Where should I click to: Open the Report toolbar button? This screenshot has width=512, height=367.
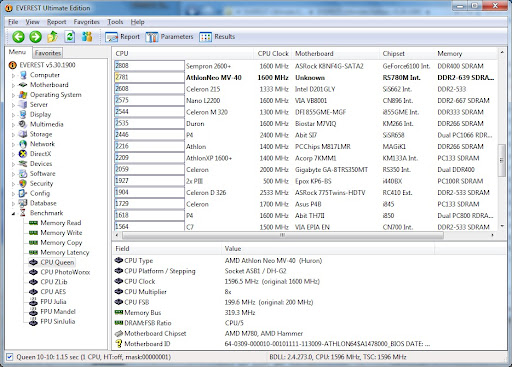(x=122, y=37)
